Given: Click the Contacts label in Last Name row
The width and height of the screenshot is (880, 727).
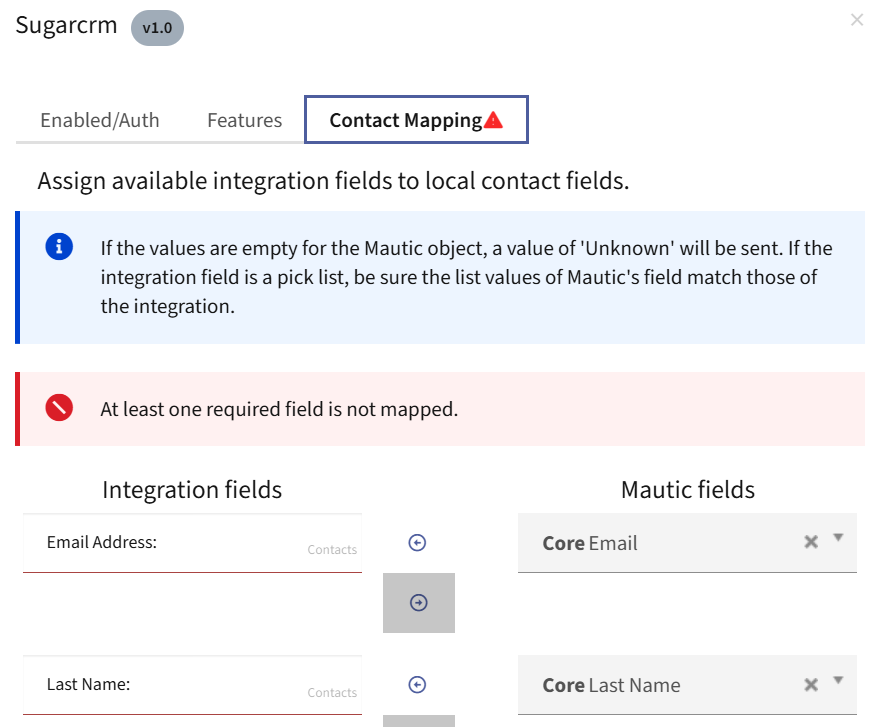Looking at the screenshot, I should click(x=332, y=693).
